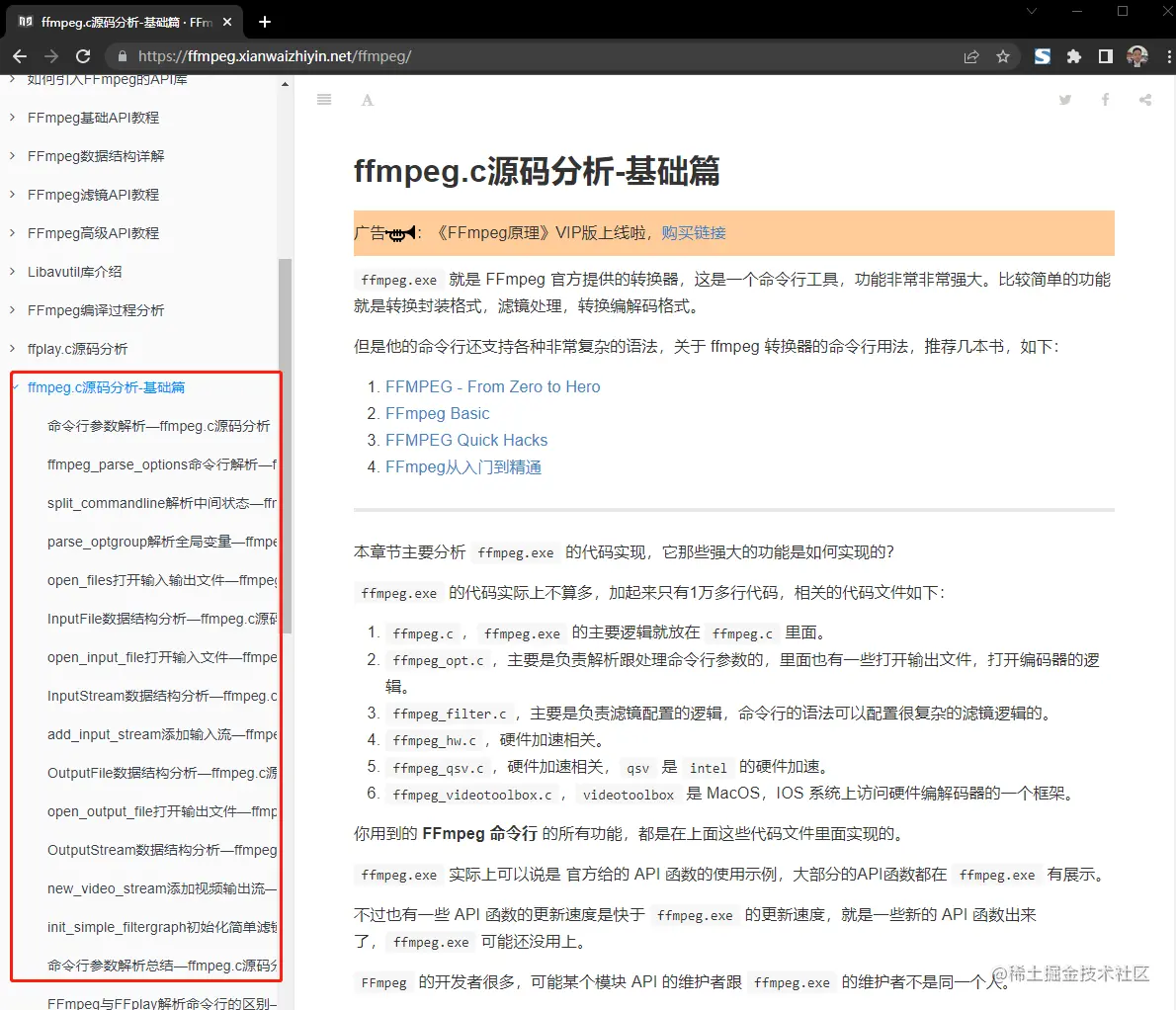Open FFMPEG - From Zero to Hero link
This screenshot has height=1010, width=1176.
(492, 387)
